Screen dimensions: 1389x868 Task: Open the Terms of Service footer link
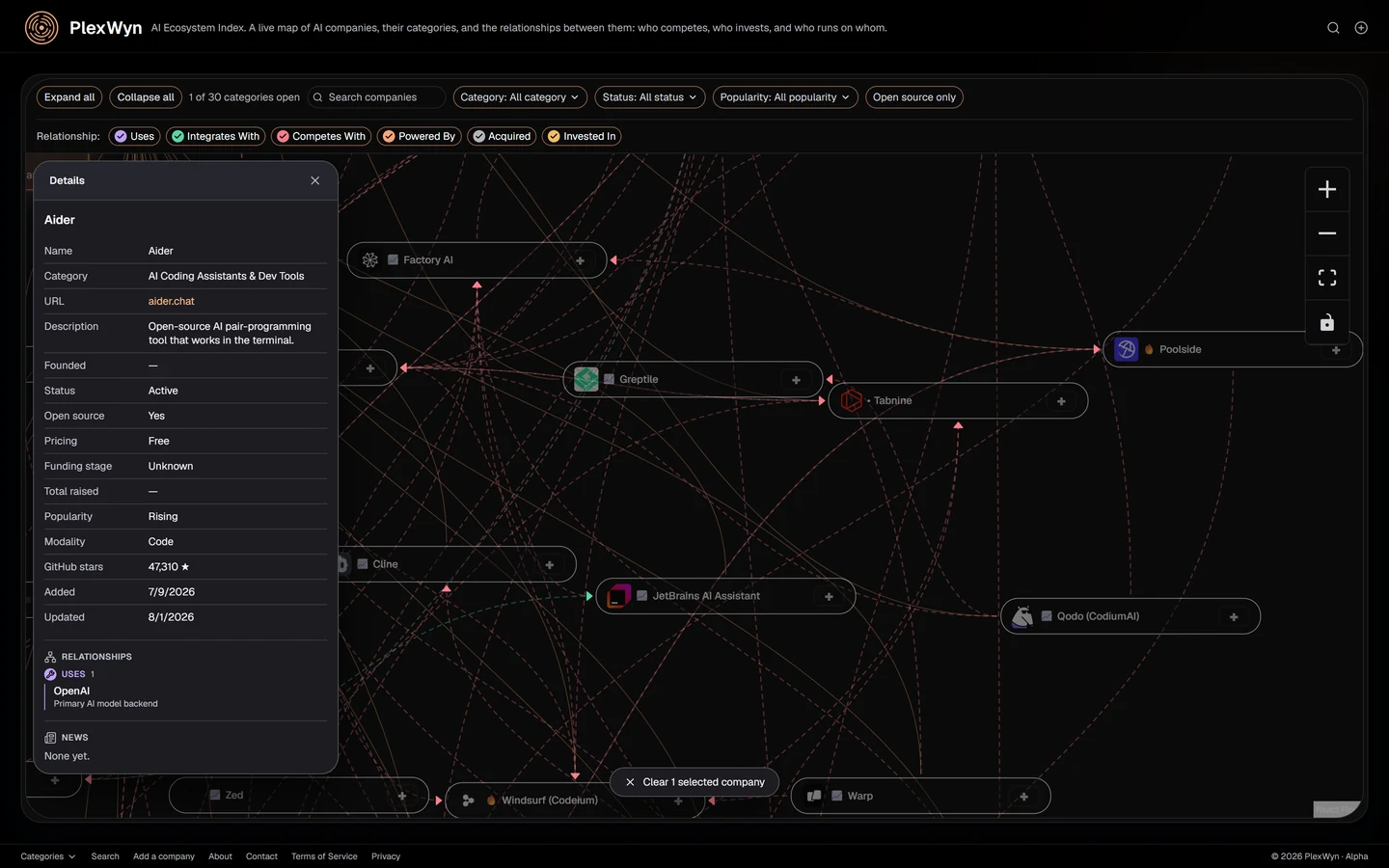(324, 856)
